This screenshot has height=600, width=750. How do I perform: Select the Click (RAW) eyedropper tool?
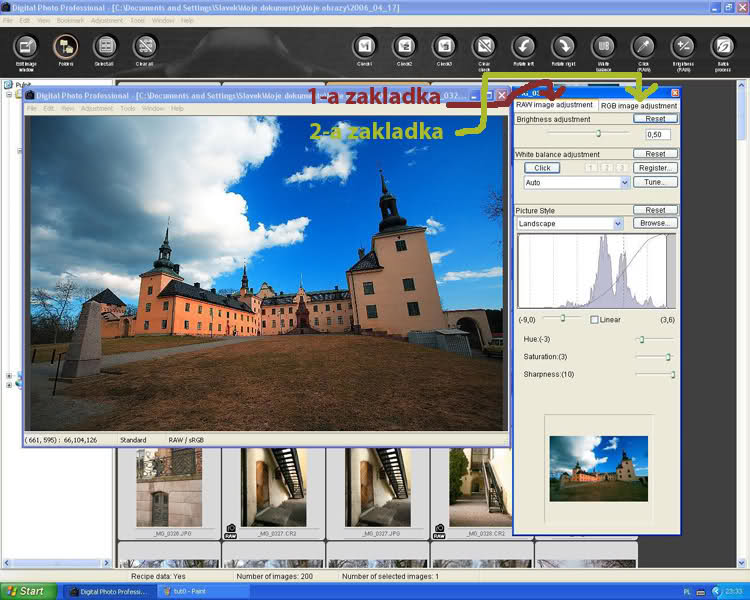pos(643,47)
